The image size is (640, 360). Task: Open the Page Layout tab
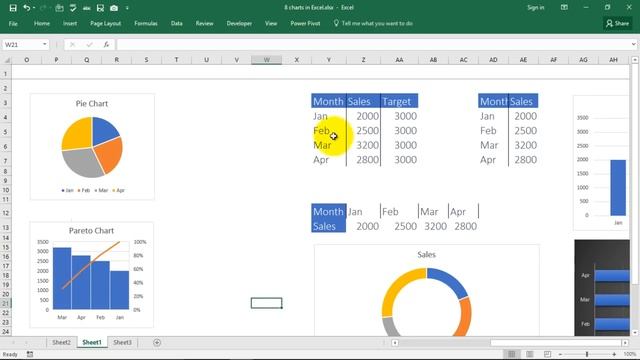coord(105,24)
